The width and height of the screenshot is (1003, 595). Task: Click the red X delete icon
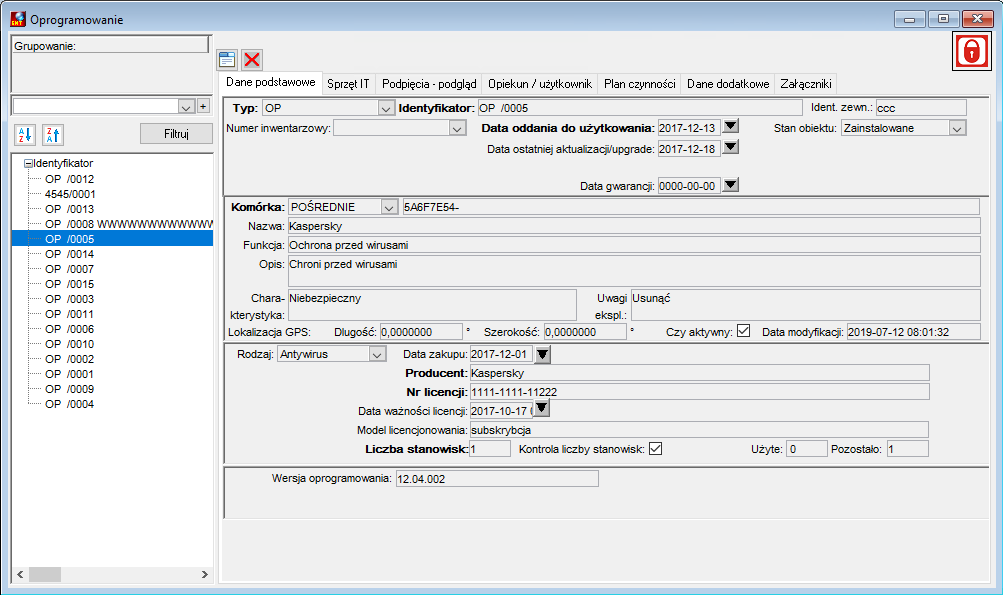pyautogui.click(x=252, y=60)
